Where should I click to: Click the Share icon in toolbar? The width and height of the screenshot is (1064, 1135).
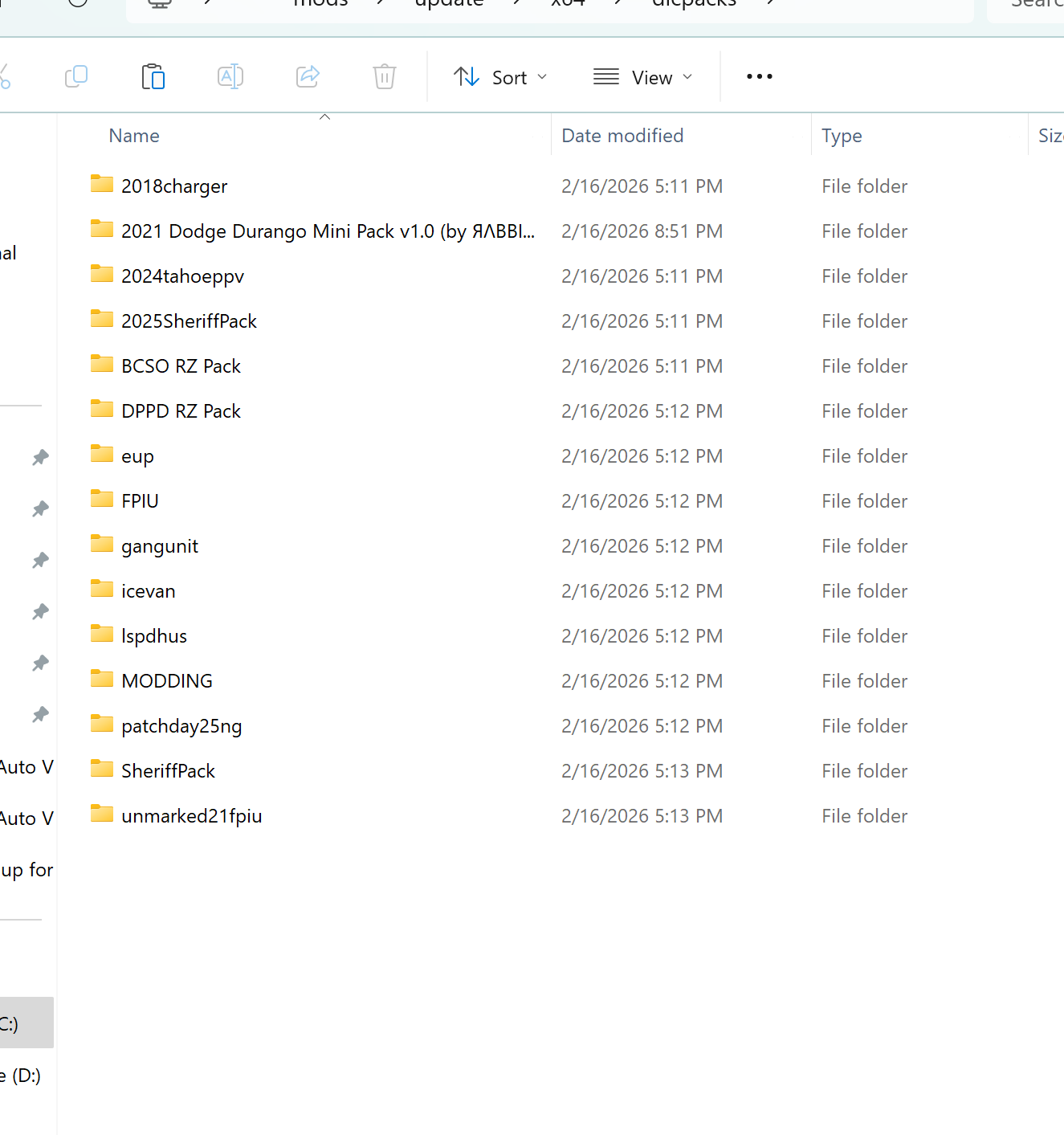(x=308, y=77)
